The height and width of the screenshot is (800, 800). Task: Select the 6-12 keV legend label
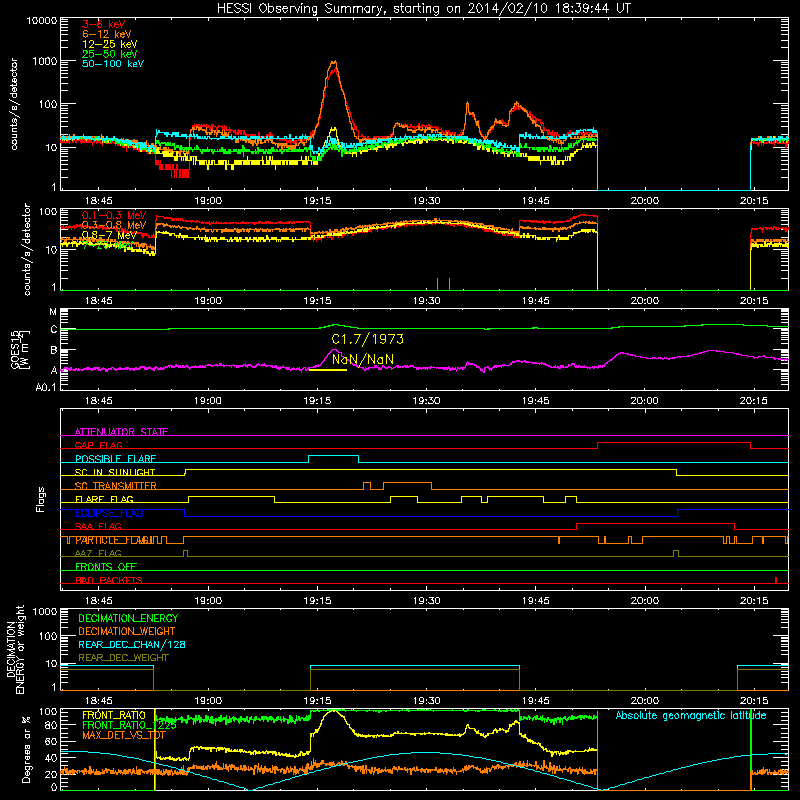pos(107,34)
